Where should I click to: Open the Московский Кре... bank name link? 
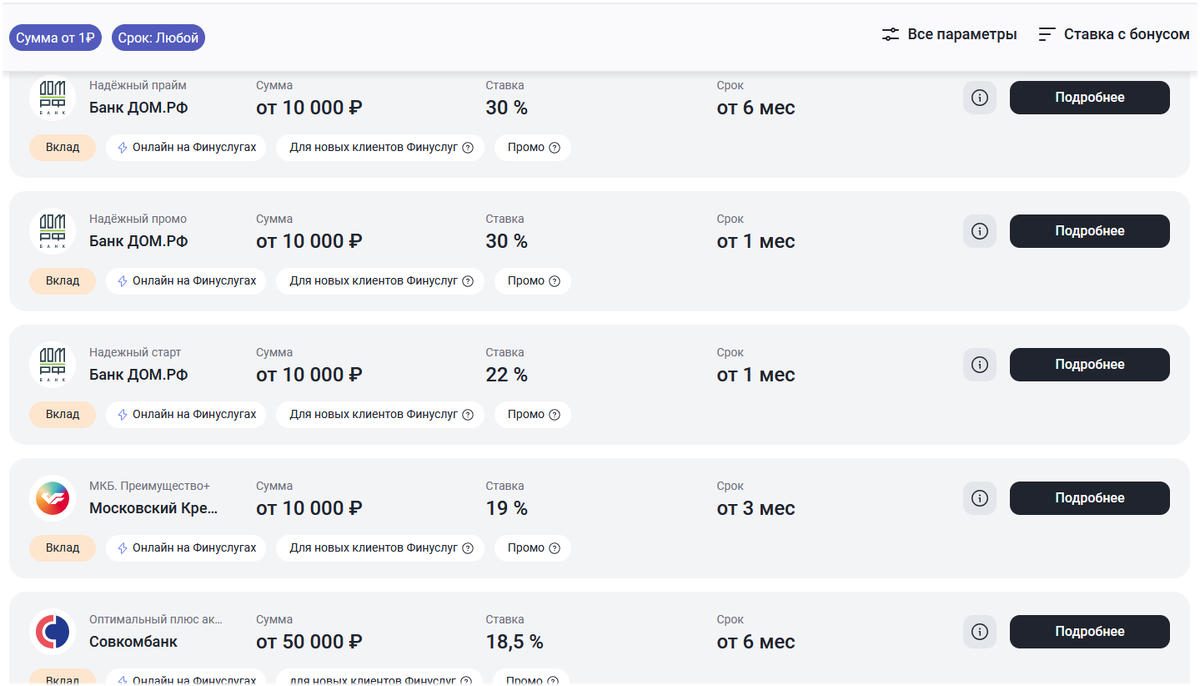point(153,508)
